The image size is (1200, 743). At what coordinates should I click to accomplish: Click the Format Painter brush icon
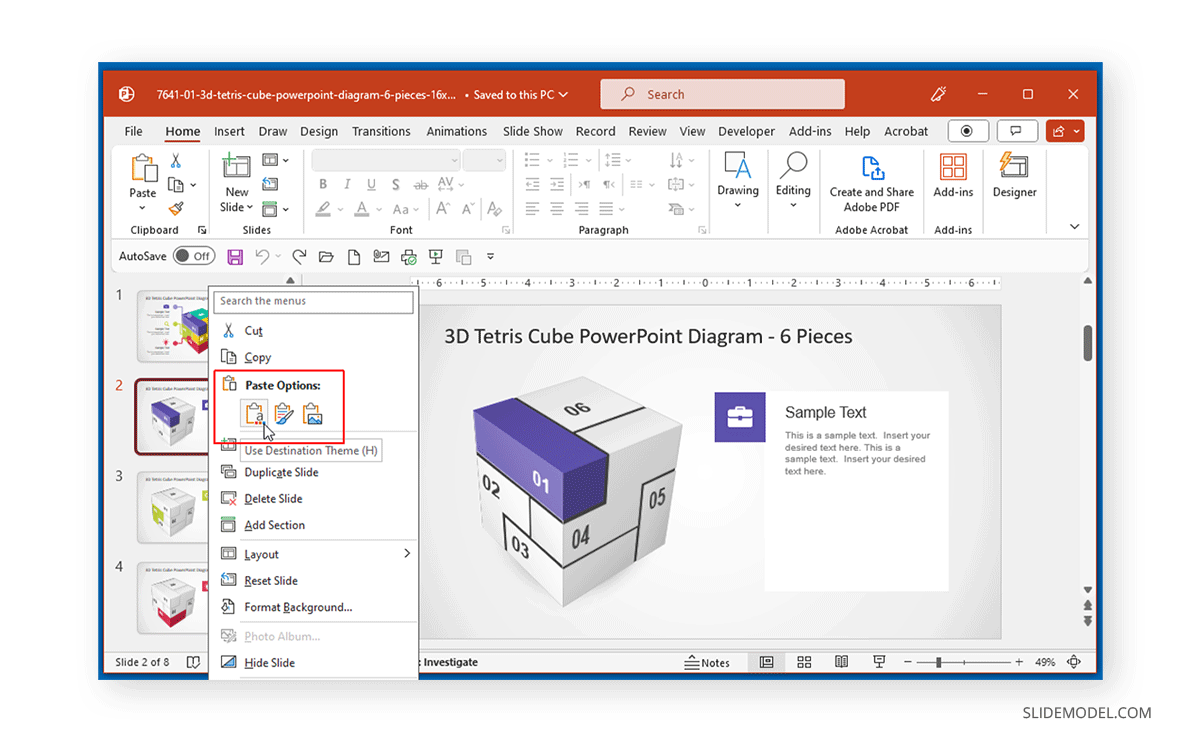[x=176, y=208]
